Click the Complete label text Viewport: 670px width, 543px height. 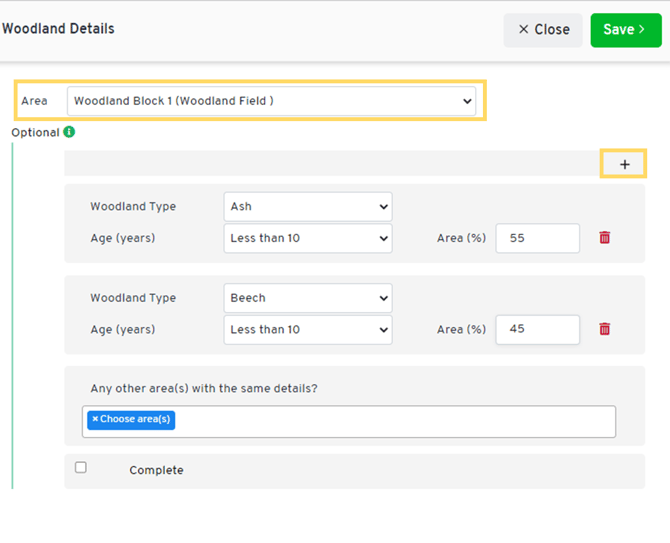(x=156, y=470)
